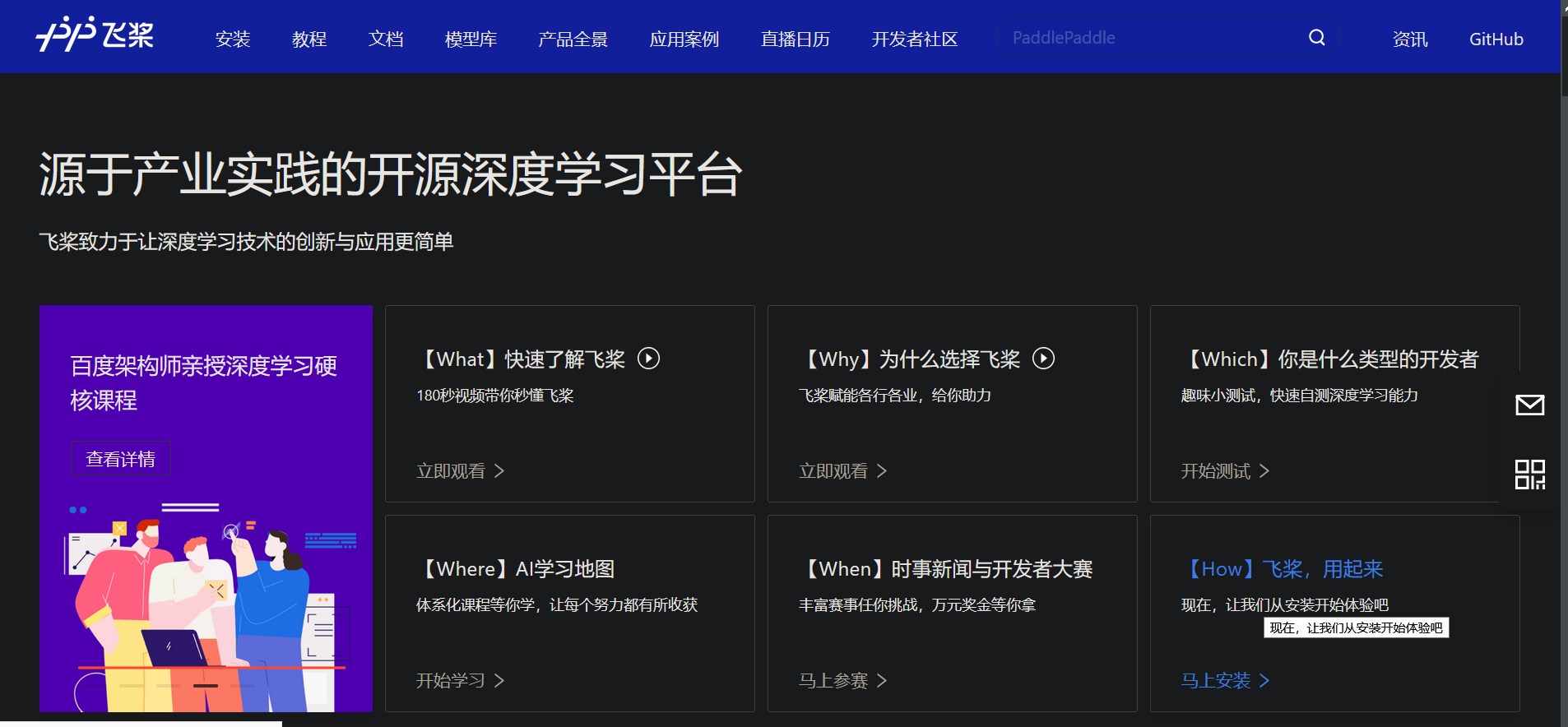
Task: Click the chevron arrow beside 开始测试
Action: (x=1264, y=471)
